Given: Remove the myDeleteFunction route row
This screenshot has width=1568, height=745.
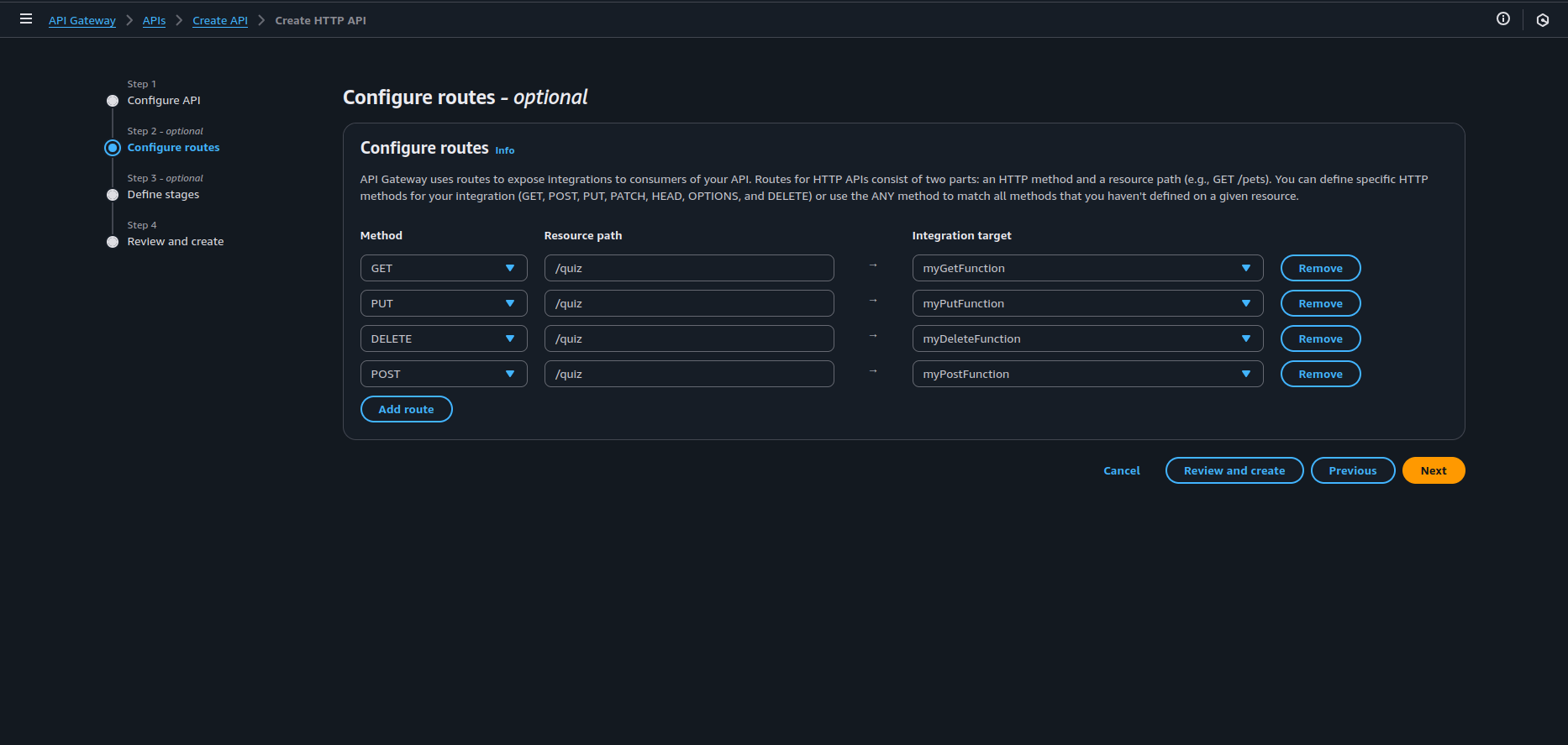Looking at the screenshot, I should 1319,338.
